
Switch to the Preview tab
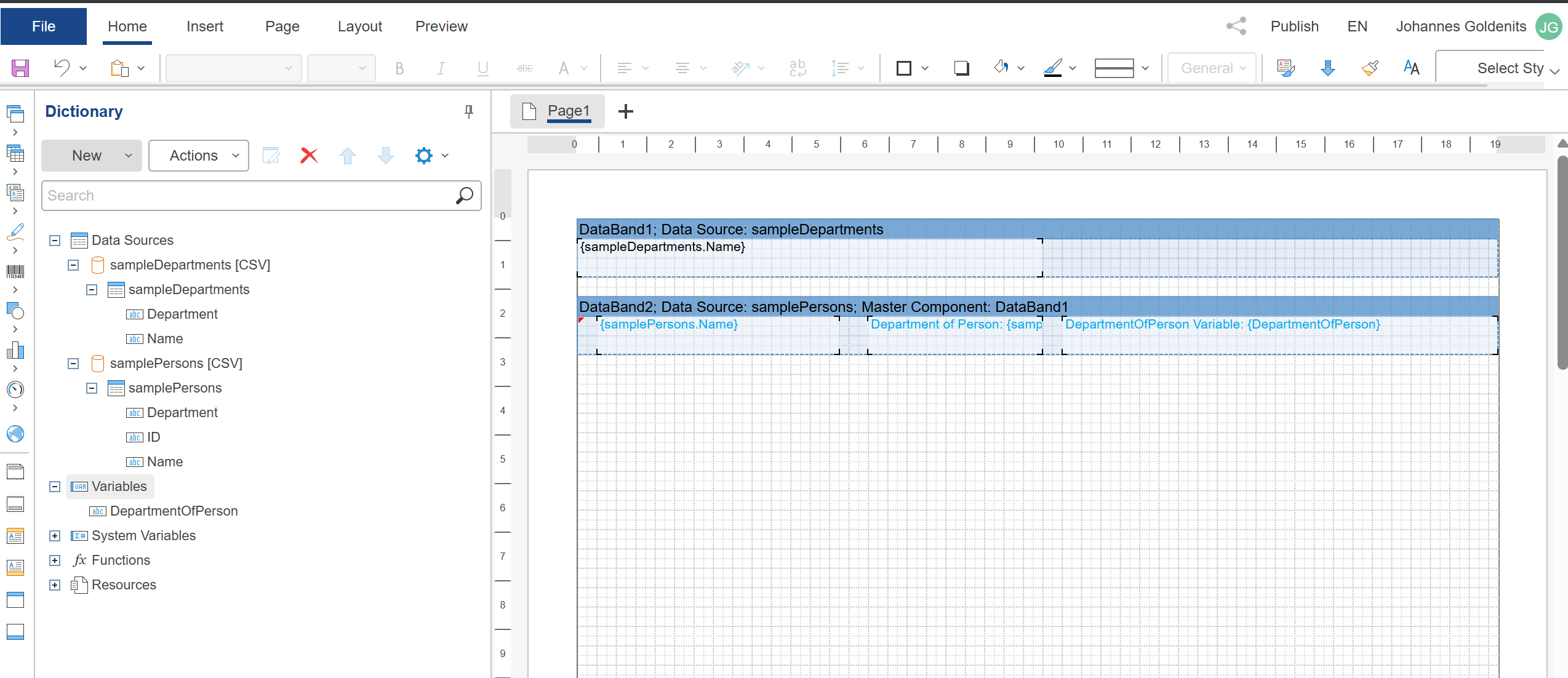(441, 26)
